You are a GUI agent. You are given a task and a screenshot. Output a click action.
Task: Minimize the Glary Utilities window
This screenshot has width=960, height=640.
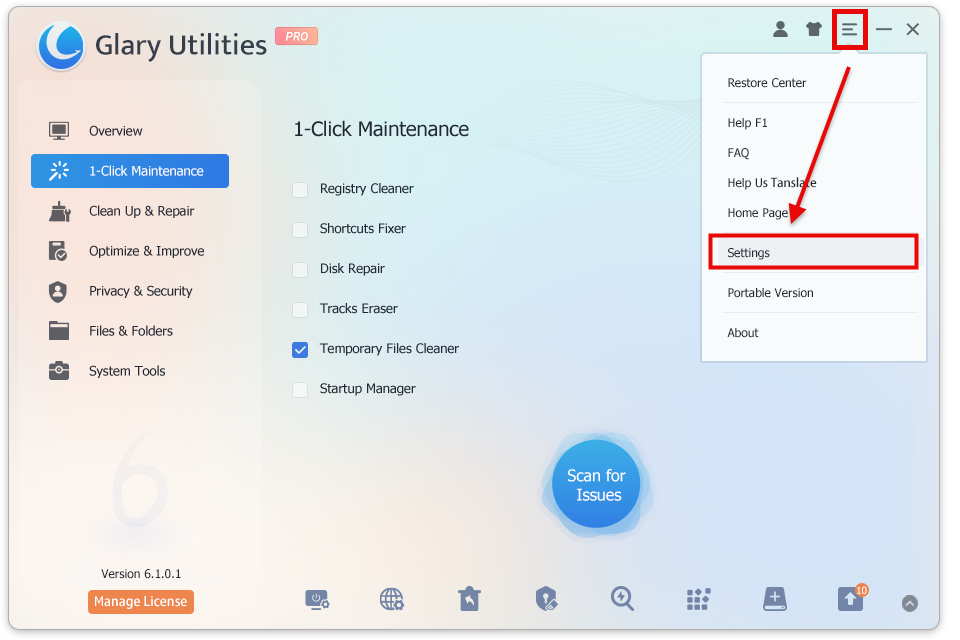(883, 29)
